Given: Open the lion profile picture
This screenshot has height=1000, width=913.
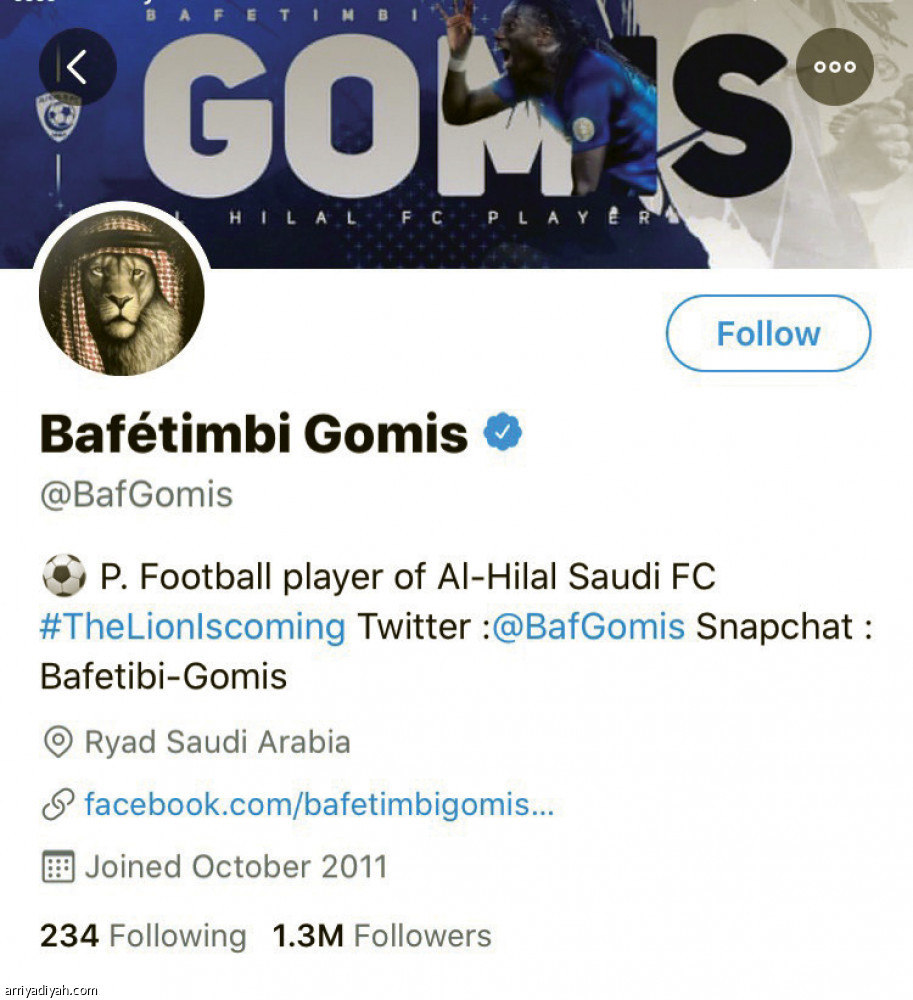Looking at the screenshot, I should point(120,293).
